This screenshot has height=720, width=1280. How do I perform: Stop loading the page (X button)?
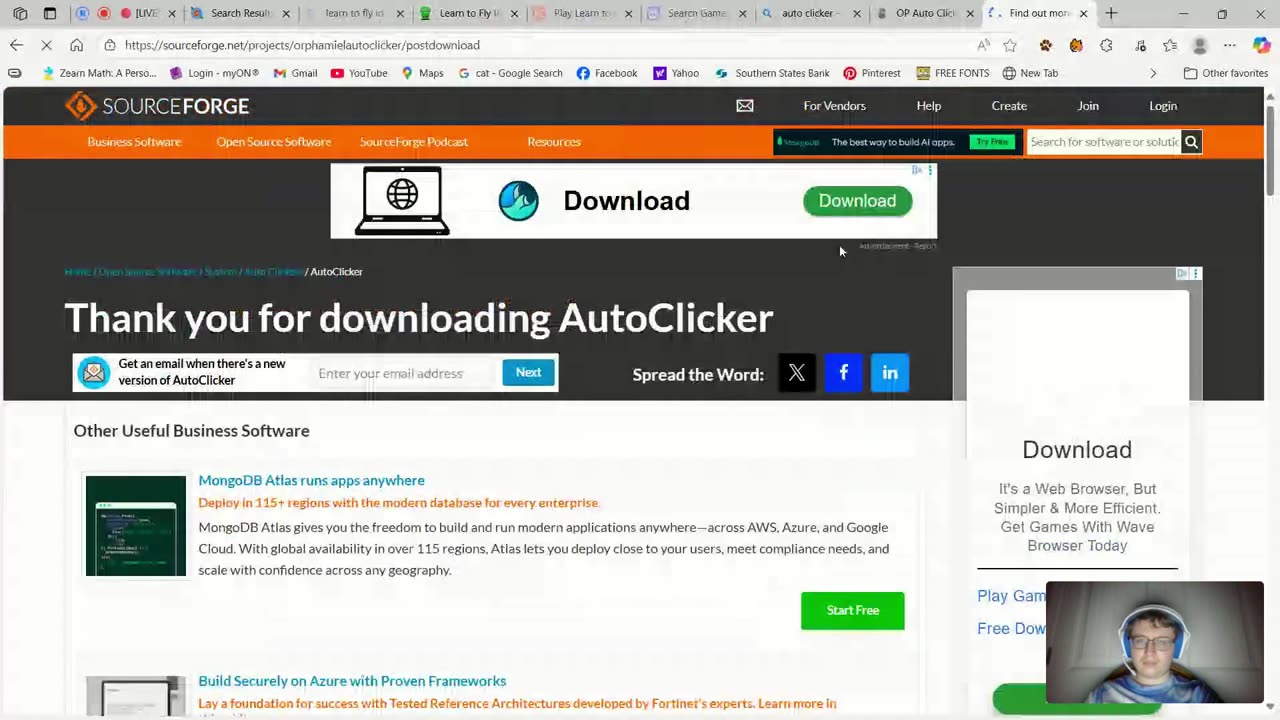pyautogui.click(x=46, y=45)
